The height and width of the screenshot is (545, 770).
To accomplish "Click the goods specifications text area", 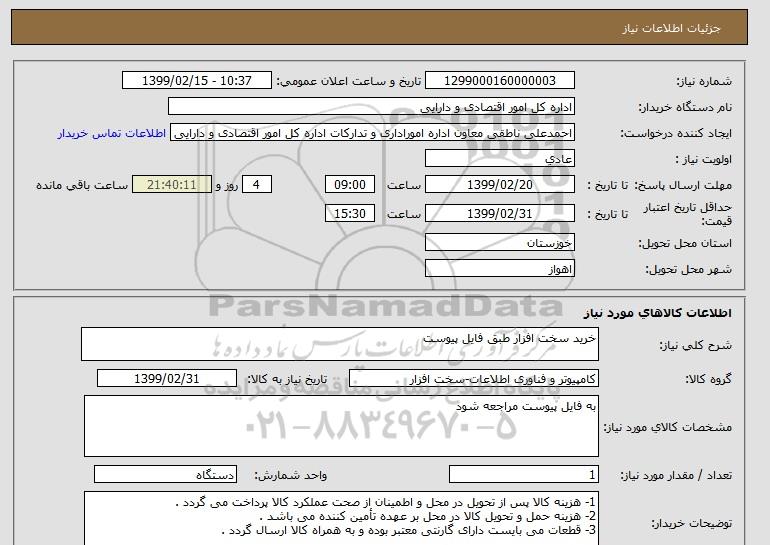I will [x=341, y=426].
